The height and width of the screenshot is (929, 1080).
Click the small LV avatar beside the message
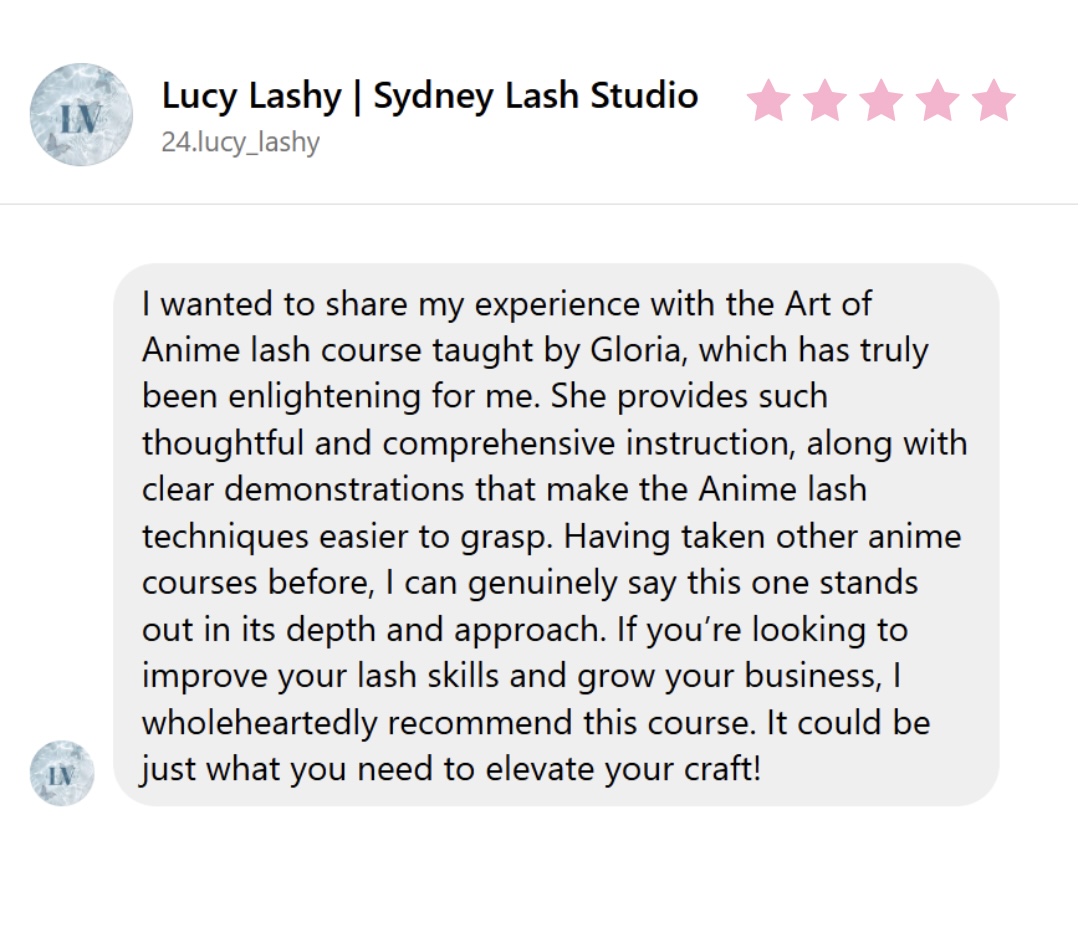click(x=62, y=773)
